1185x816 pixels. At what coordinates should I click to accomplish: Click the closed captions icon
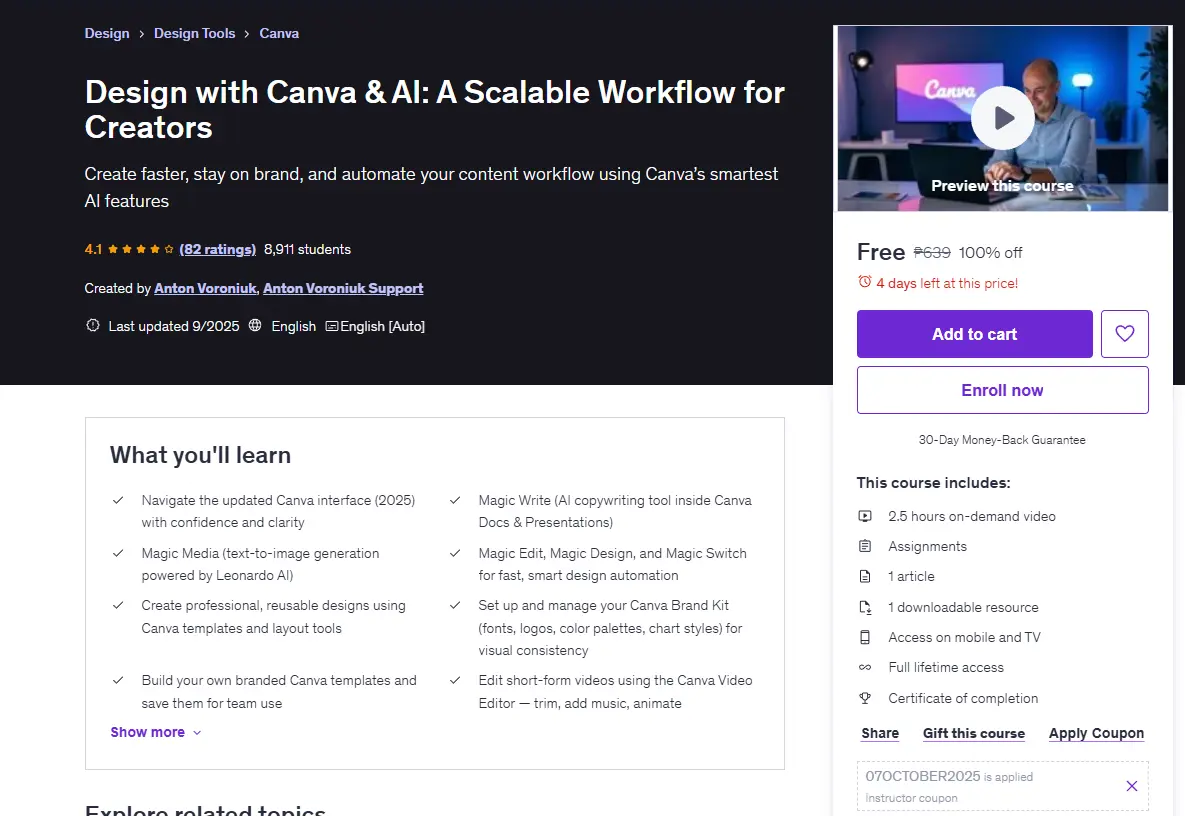coord(331,326)
